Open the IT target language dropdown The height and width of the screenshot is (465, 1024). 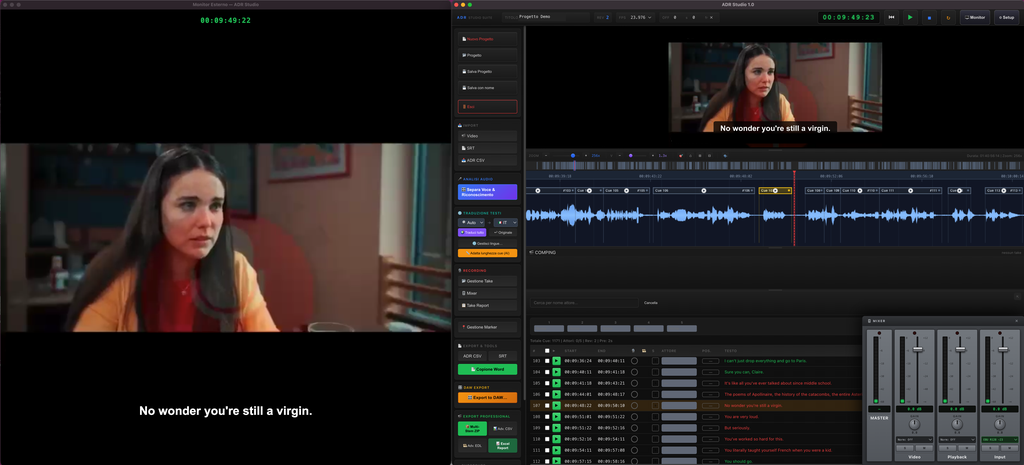pyautogui.click(x=505, y=223)
